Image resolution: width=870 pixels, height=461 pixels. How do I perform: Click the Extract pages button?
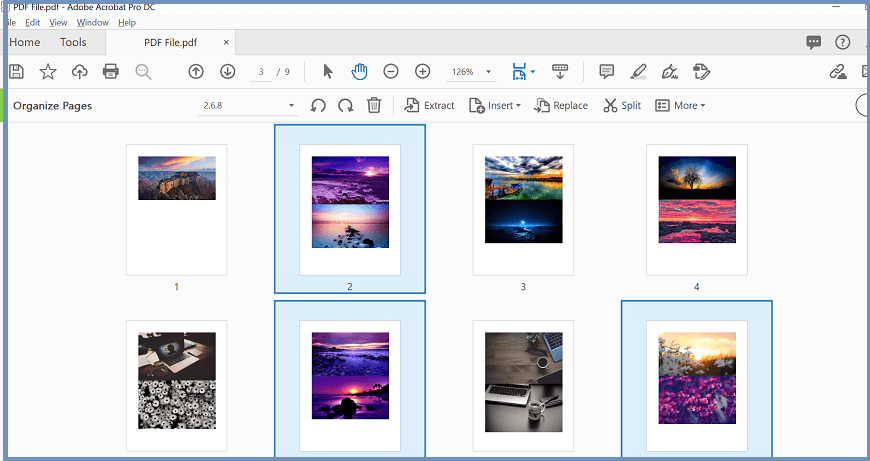coord(429,105)
